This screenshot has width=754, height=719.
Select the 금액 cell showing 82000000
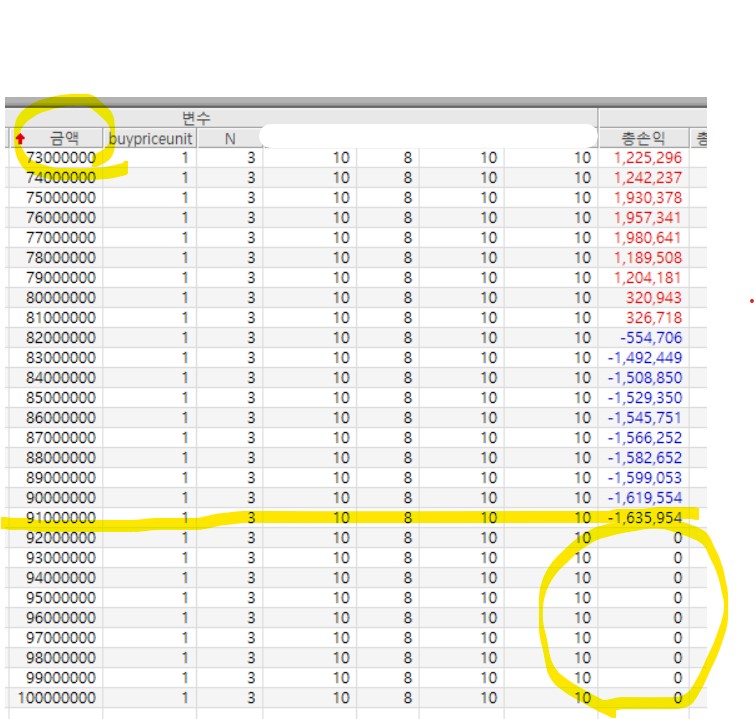coord(60,338)
